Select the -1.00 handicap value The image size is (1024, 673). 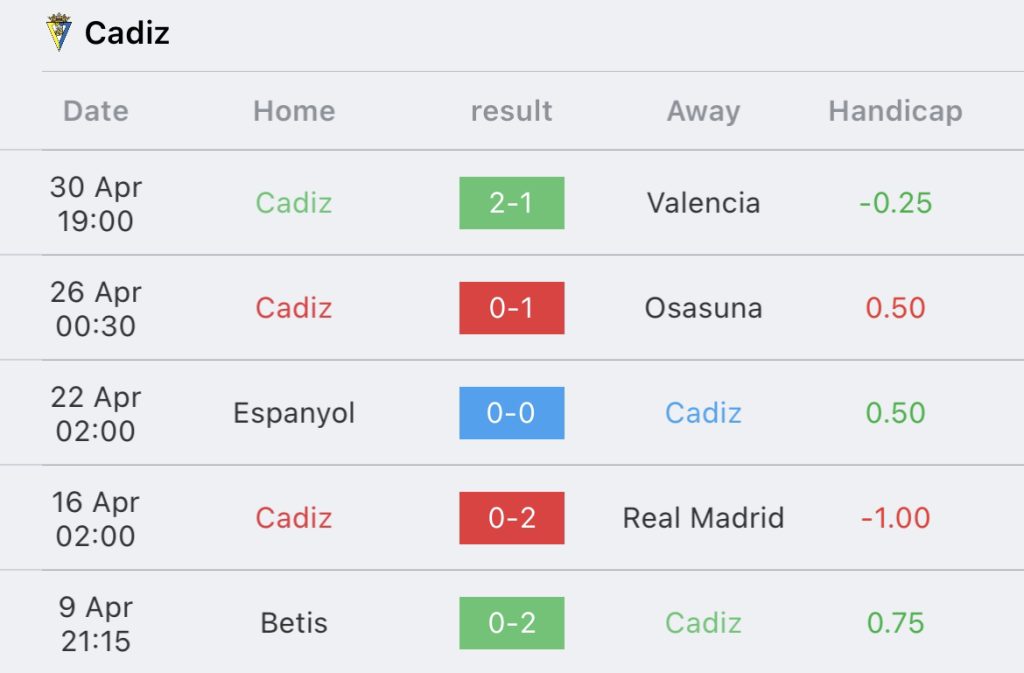[895, 518]
